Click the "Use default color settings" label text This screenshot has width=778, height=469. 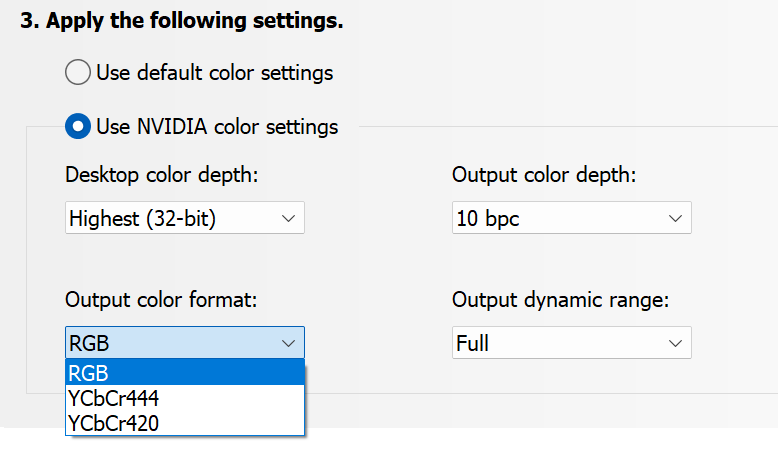(215, 73)
